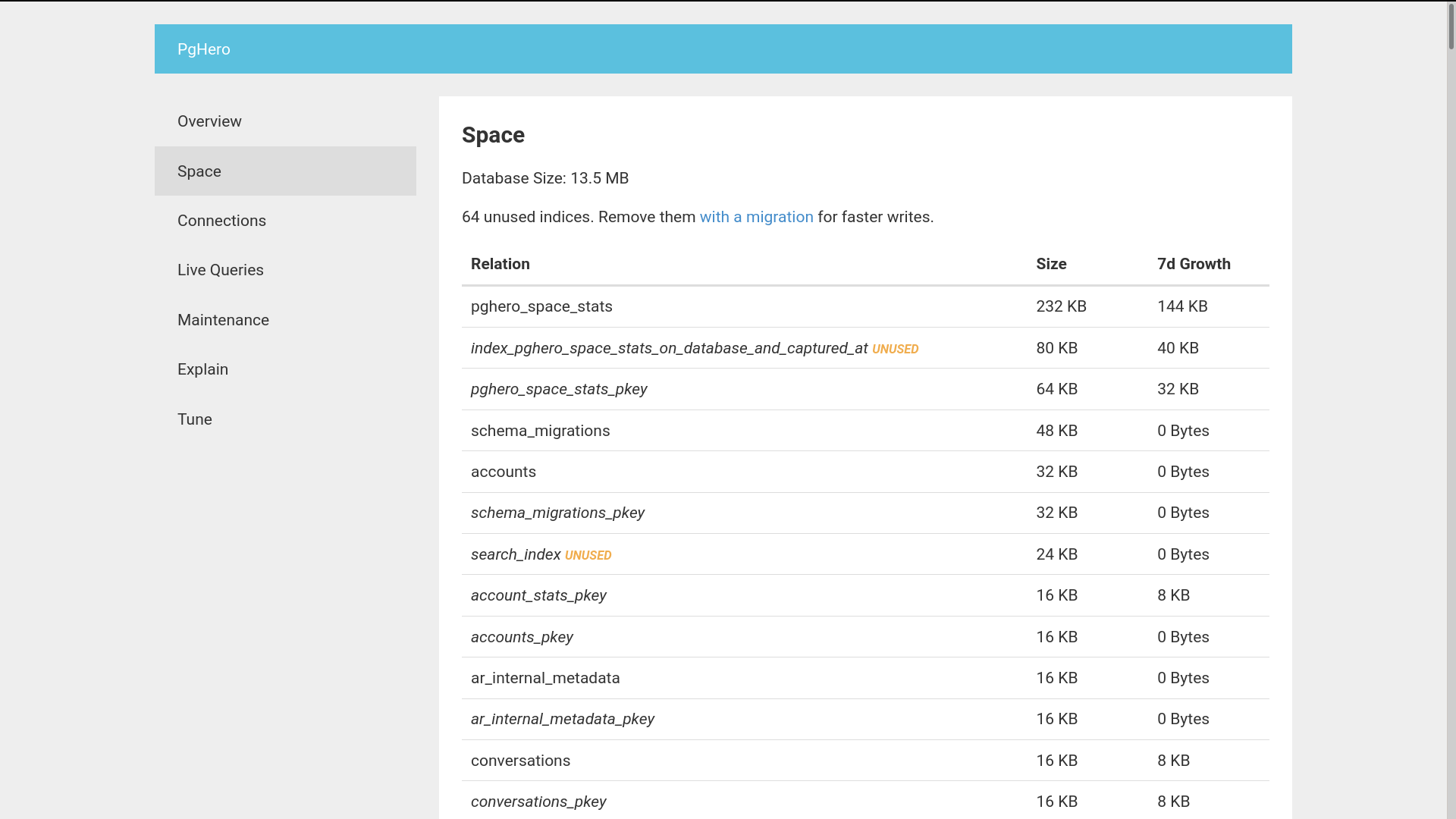Screen dimensions: 1456x819
Task: Follow the "with a migration" link
Action: tap(756, 217)
